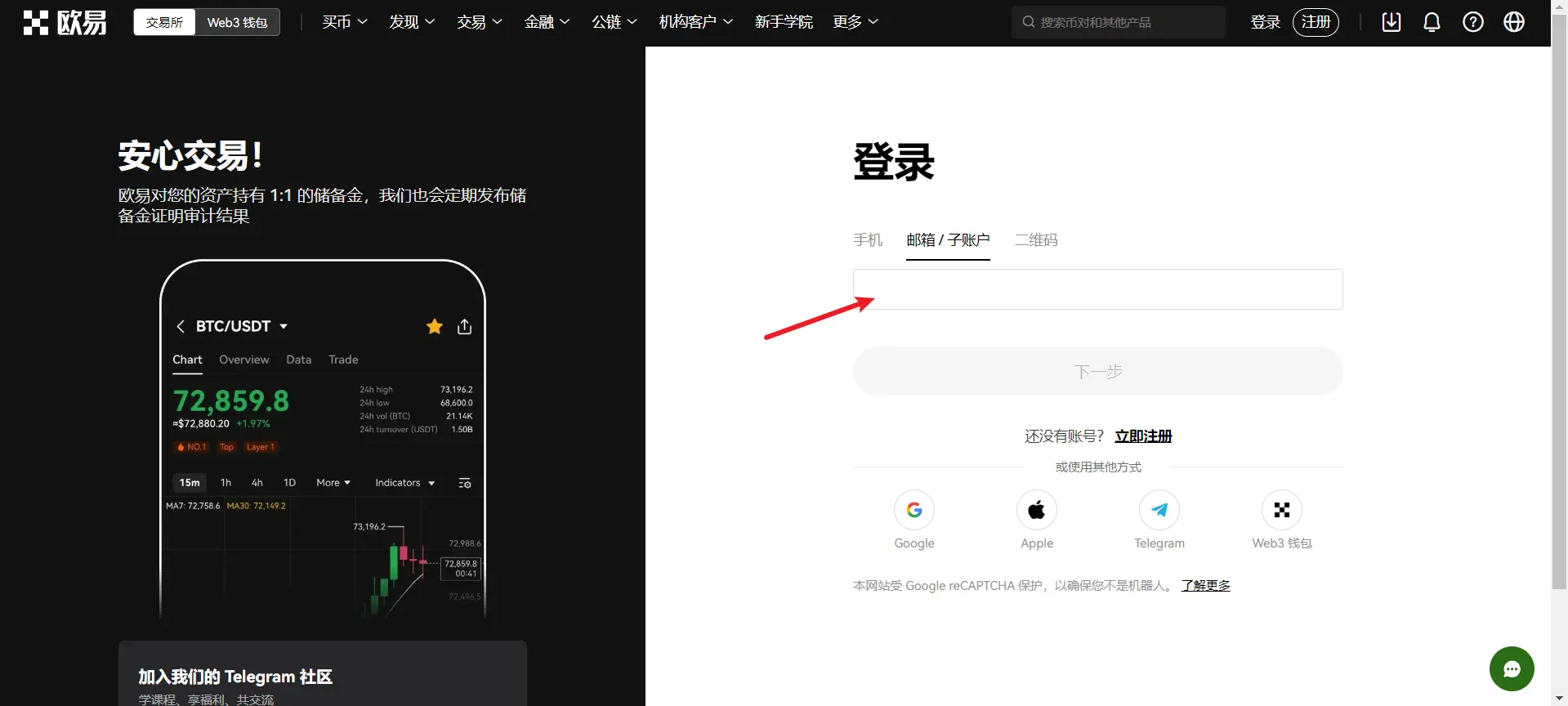1568x706 pixels.
Task: Sign in with the Google icon
Action: point(914,510)
